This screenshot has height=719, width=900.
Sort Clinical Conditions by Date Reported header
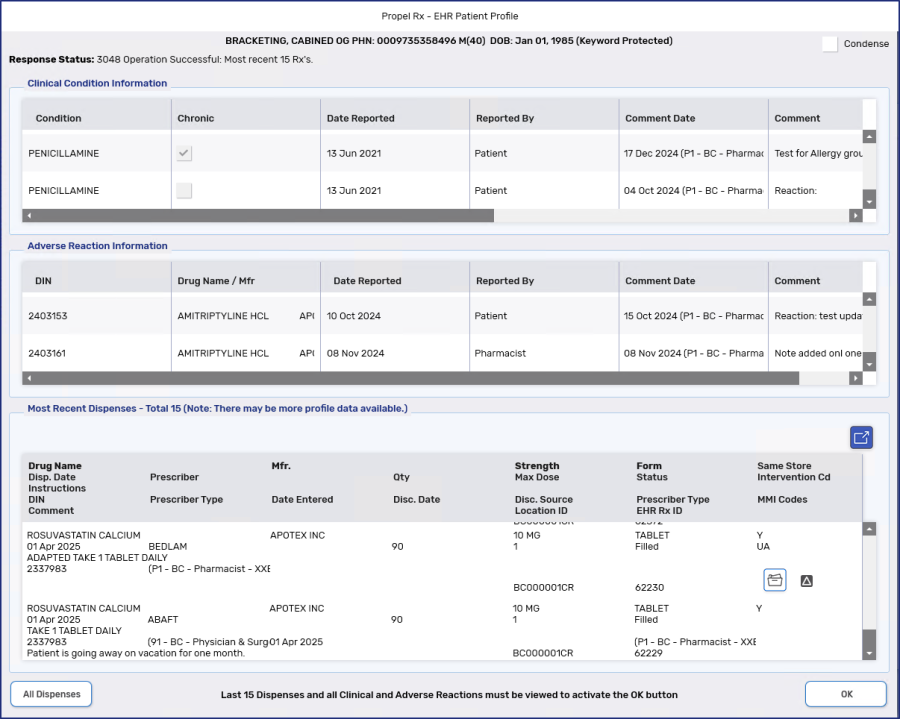(x=360, y=118)
